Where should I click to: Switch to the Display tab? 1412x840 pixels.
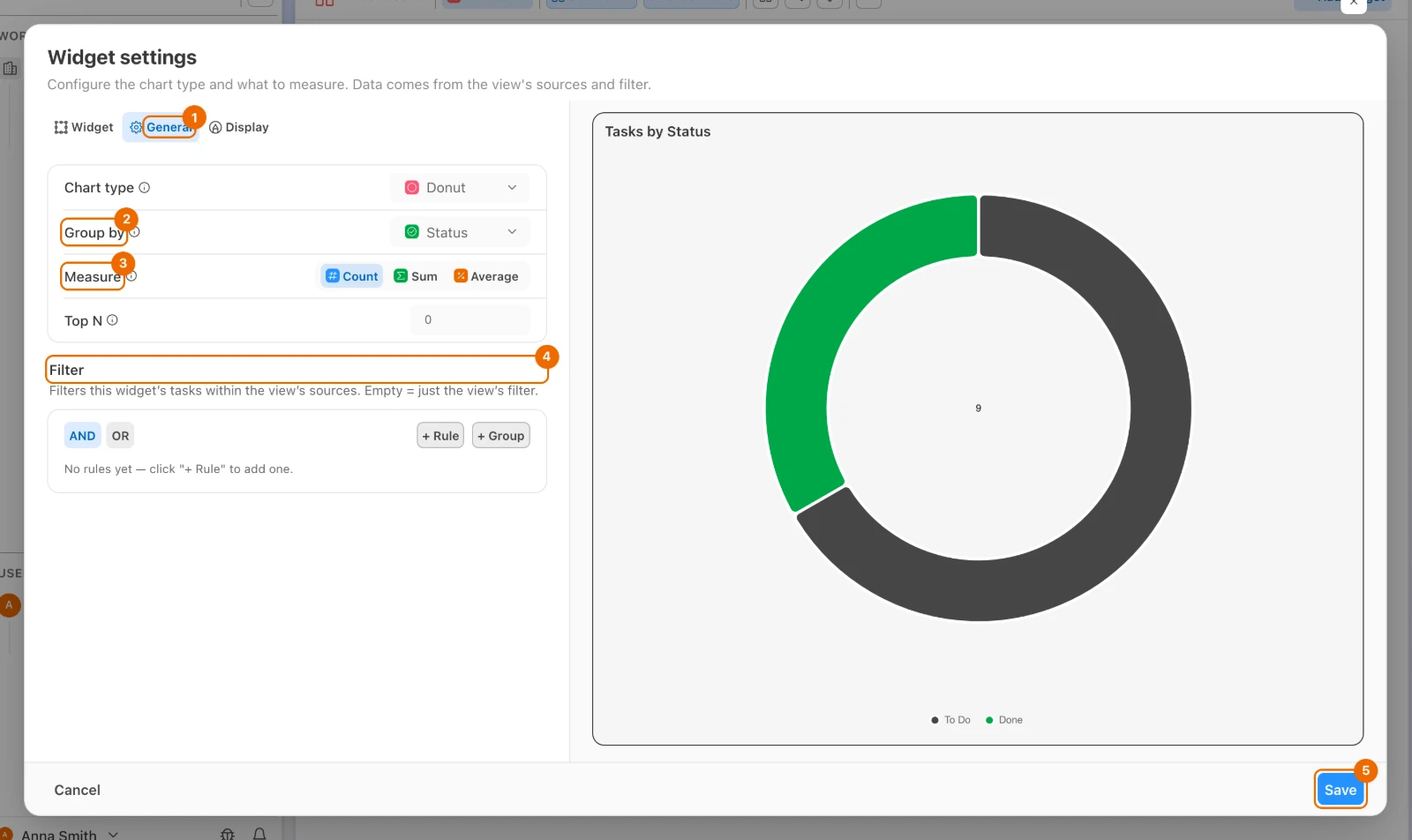click(239, 127)
